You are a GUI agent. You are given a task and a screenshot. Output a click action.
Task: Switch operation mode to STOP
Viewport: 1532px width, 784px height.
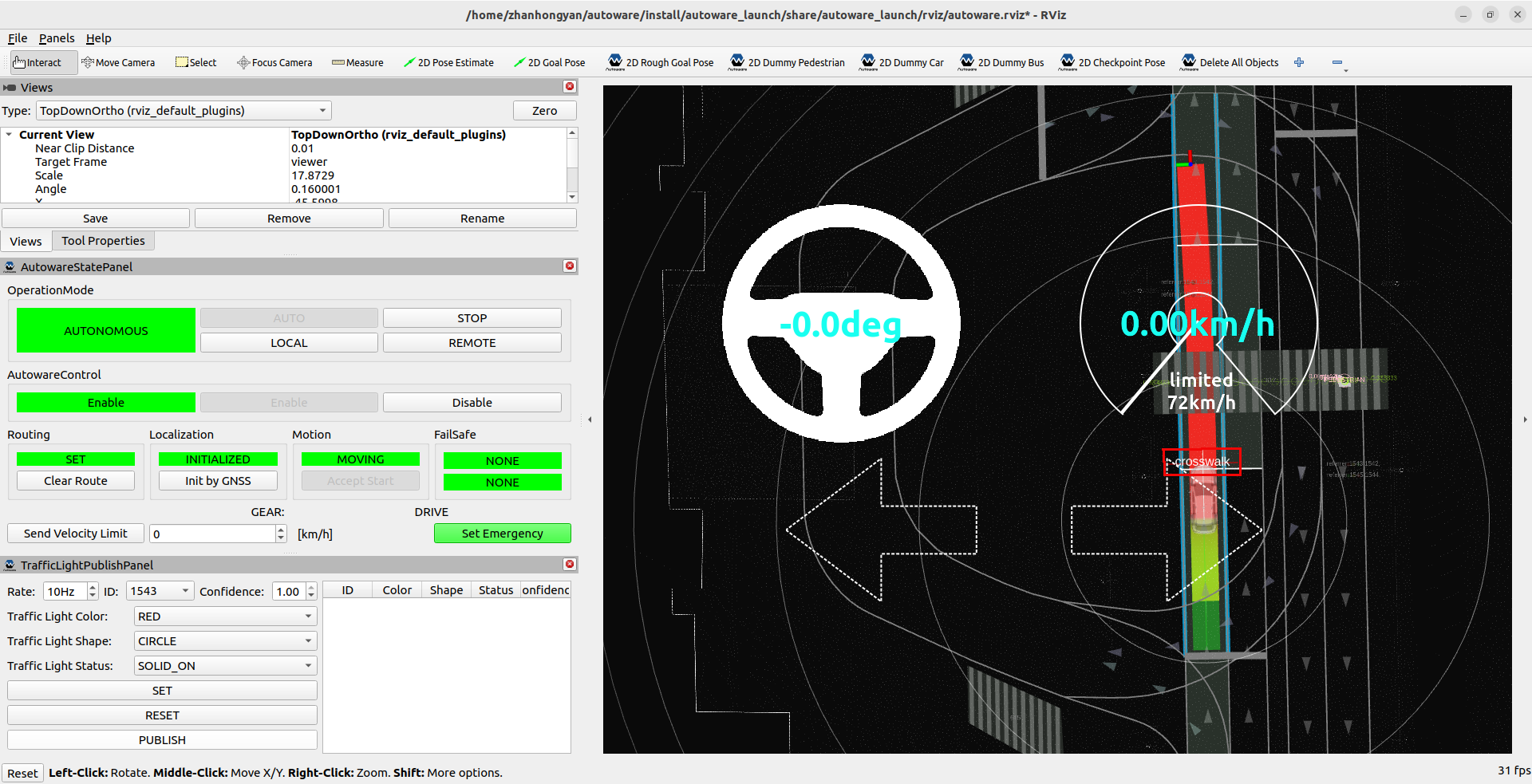(x=472, y=318)
